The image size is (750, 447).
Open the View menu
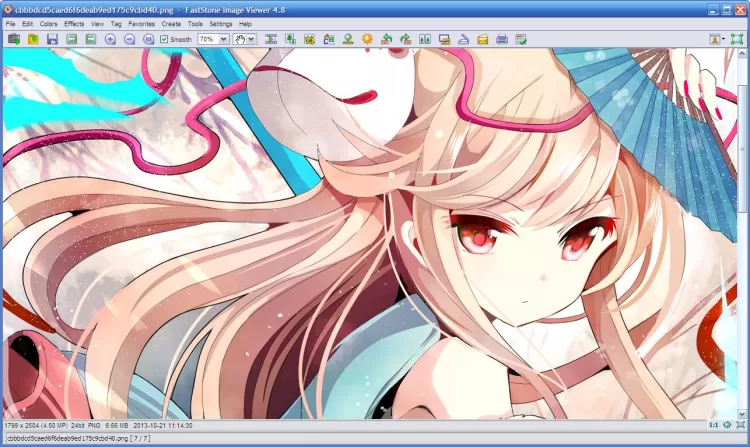(x=98, y=23)
